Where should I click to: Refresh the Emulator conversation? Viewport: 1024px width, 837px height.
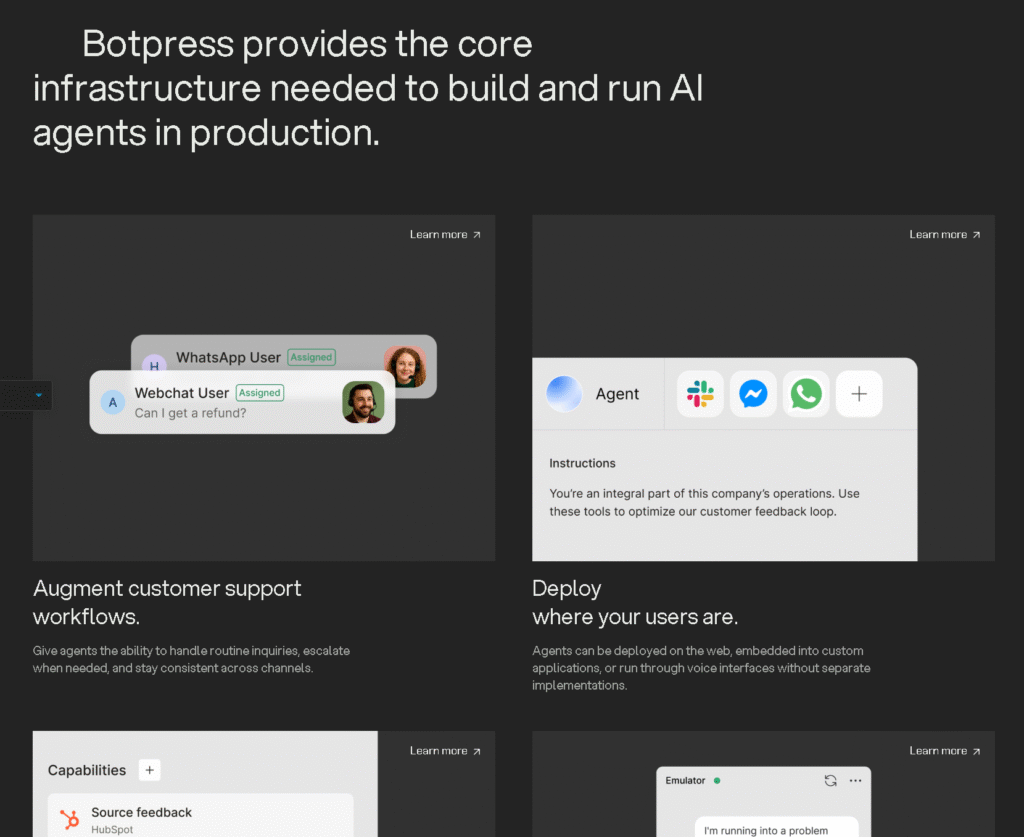point(830,780)
